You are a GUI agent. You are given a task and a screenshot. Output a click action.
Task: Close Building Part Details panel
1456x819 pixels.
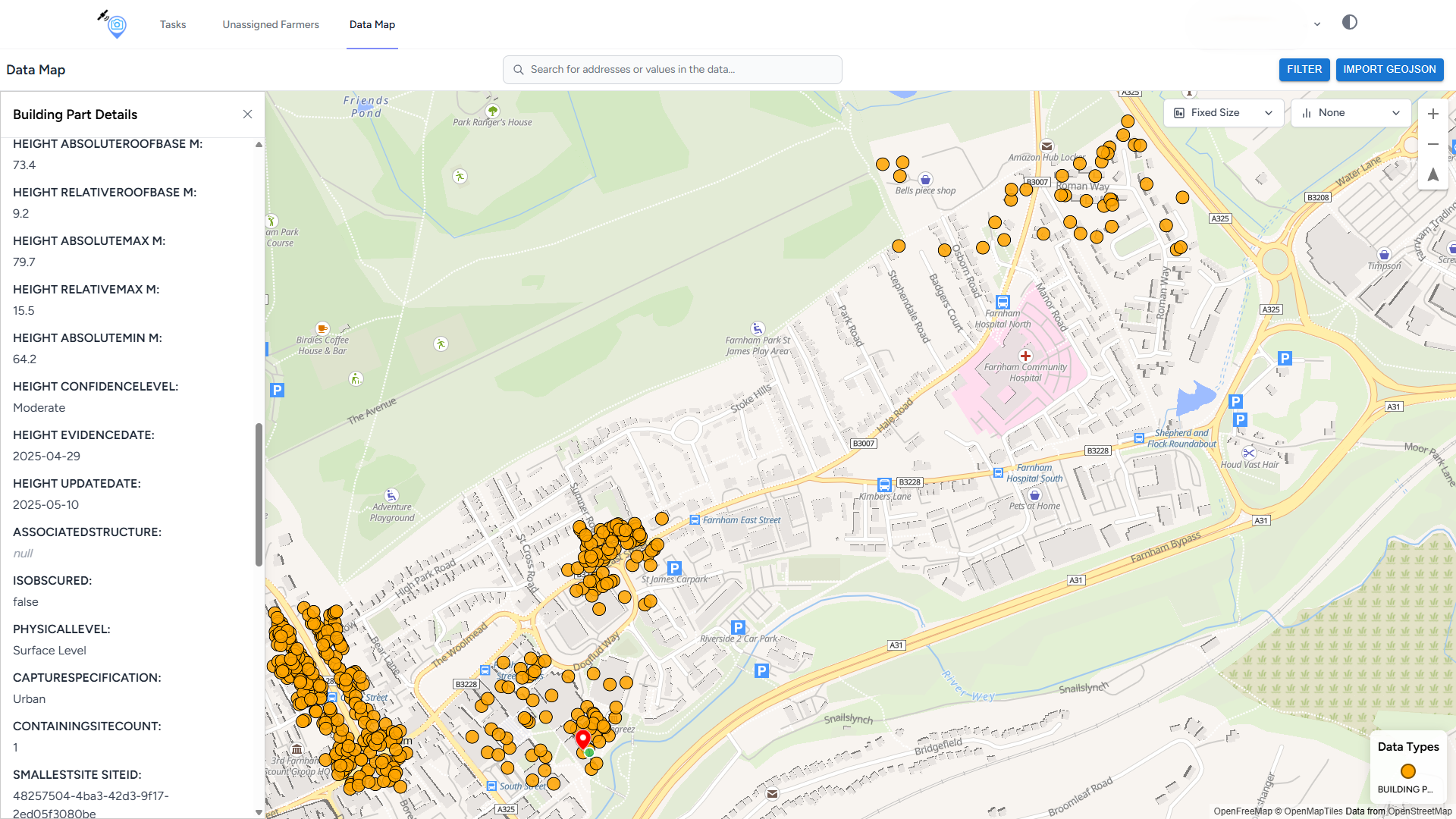(247, 115)
